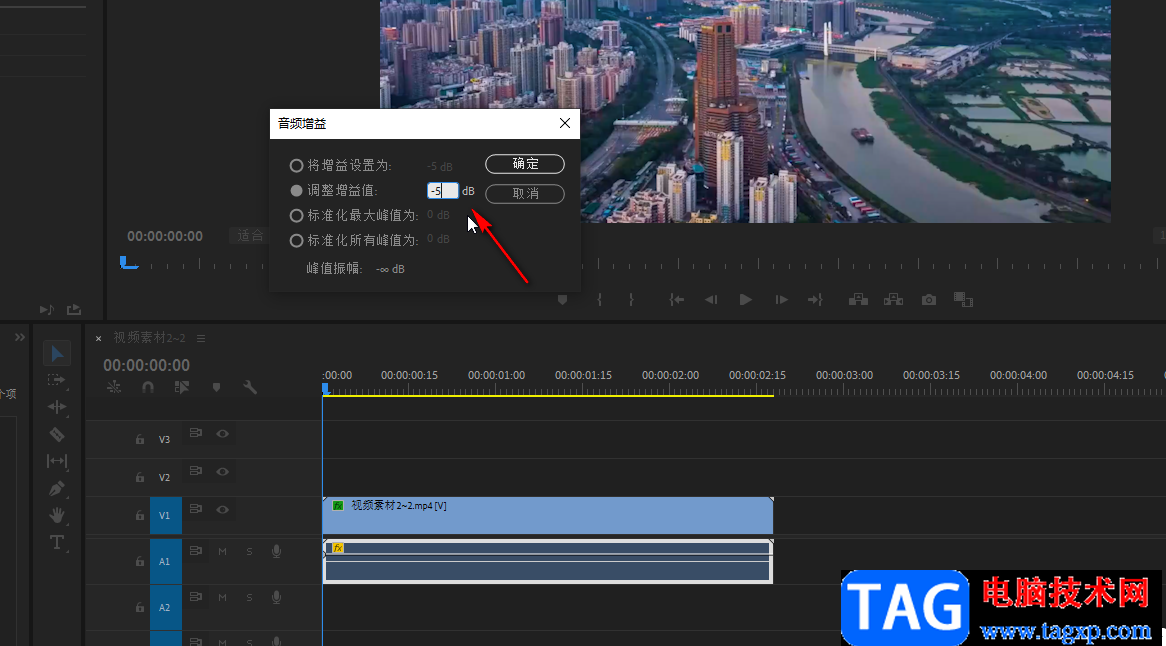Toggle V1 track output eye
Viewport: 1166px width, 646px height.
222,509
